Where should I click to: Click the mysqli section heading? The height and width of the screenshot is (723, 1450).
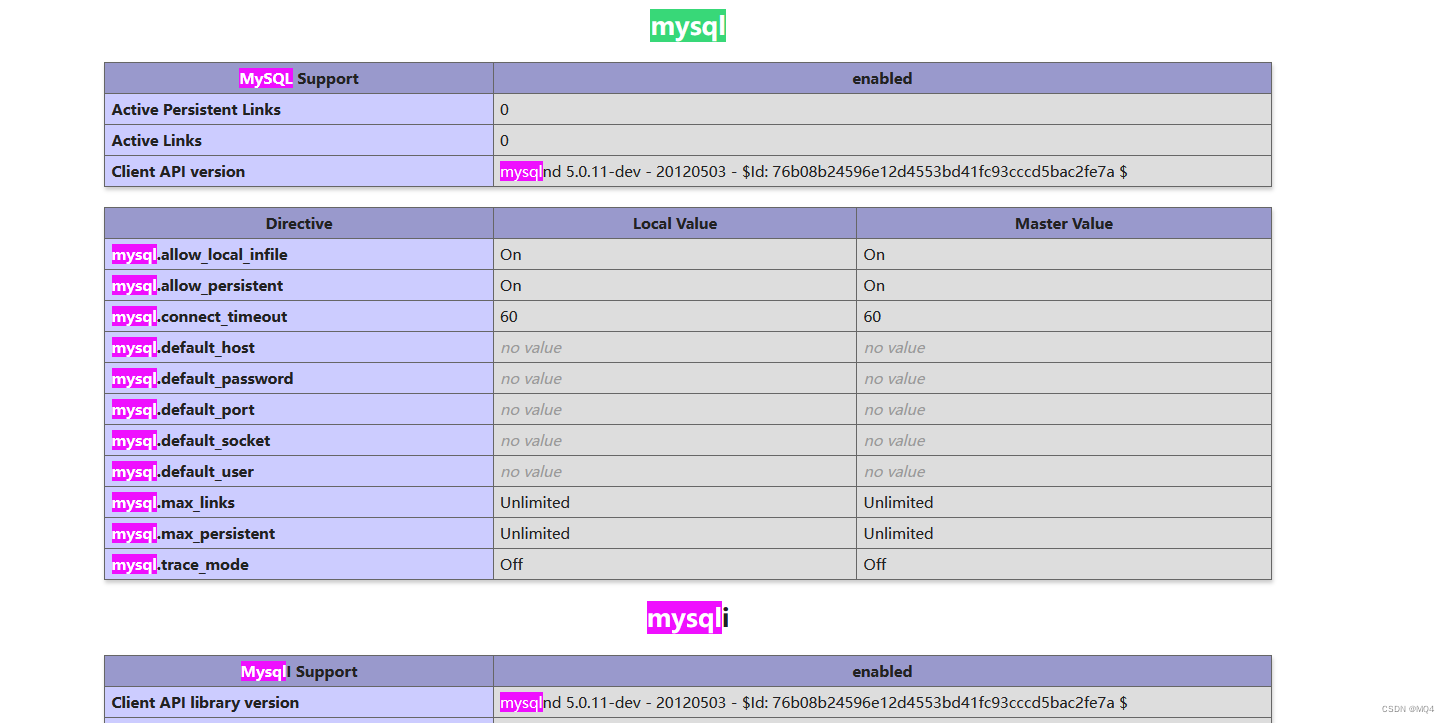click(687, 618)
